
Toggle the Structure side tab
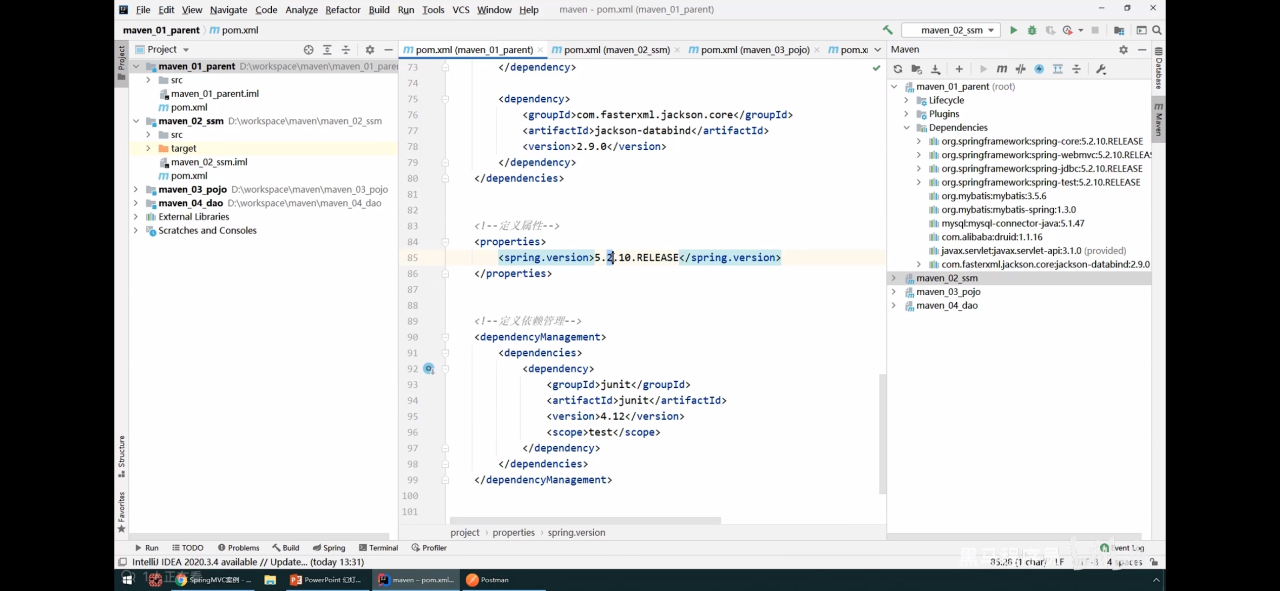122,457
